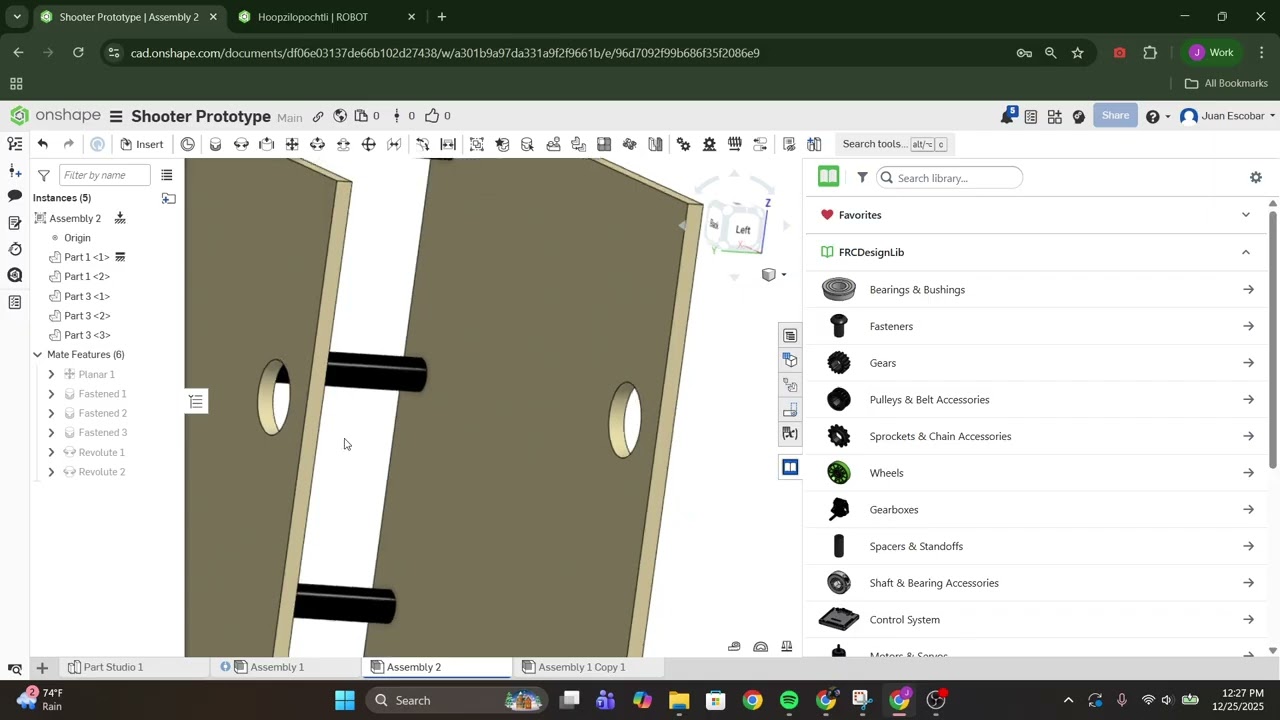This screenshot has height=720, width=1280.
Task: Expand the Revolute 2 mate
Action: tap(51, 472)
